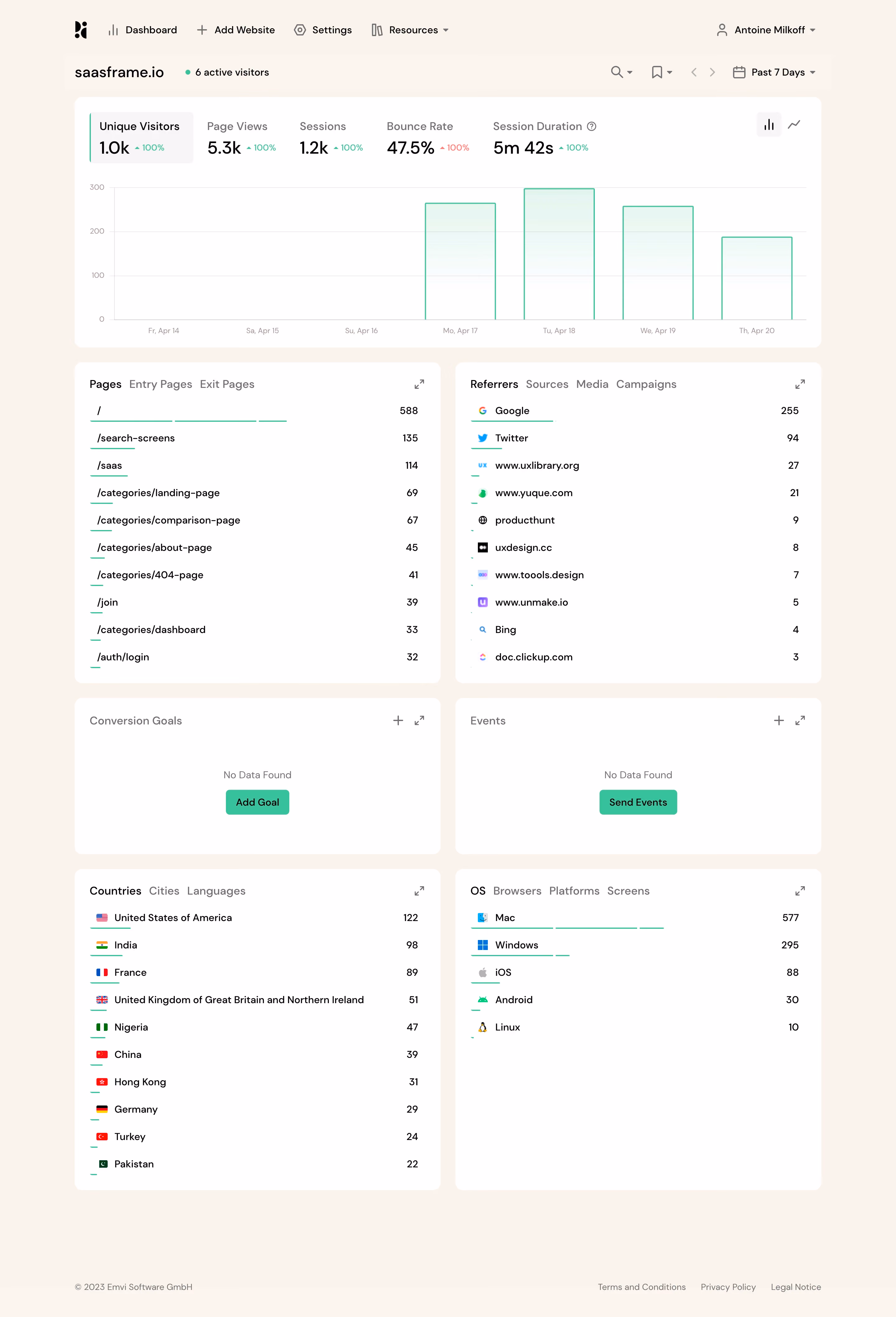Click the Tu, Apr 18 chart bar

(559, 254)
